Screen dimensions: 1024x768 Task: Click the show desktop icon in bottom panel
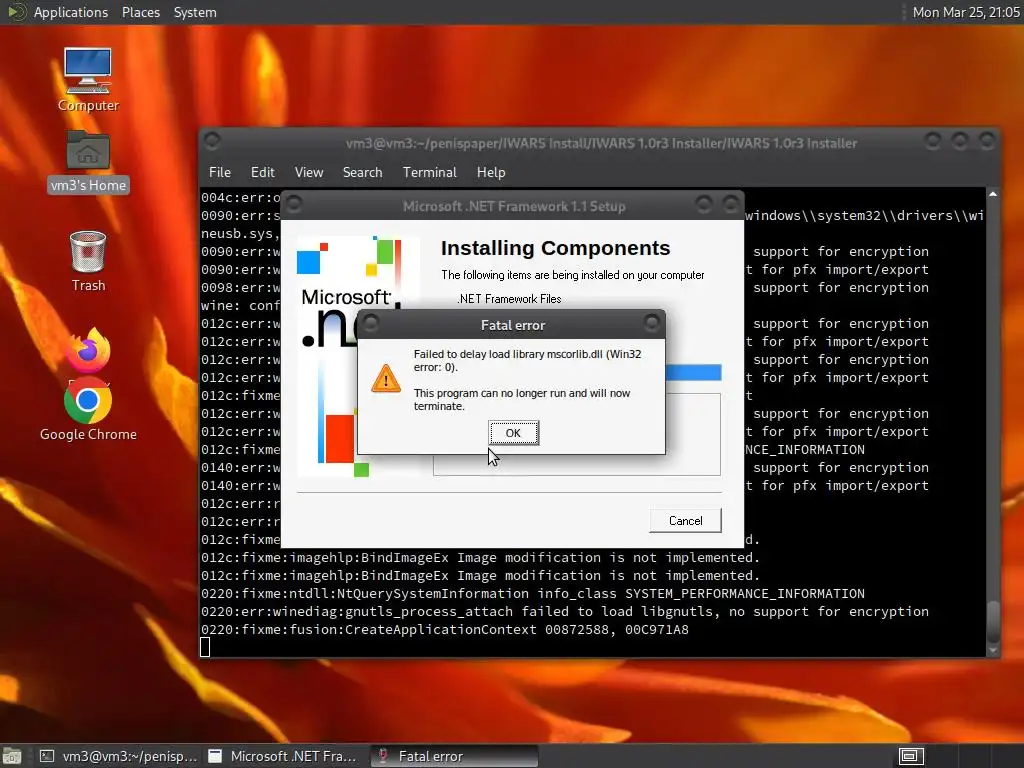12,756
